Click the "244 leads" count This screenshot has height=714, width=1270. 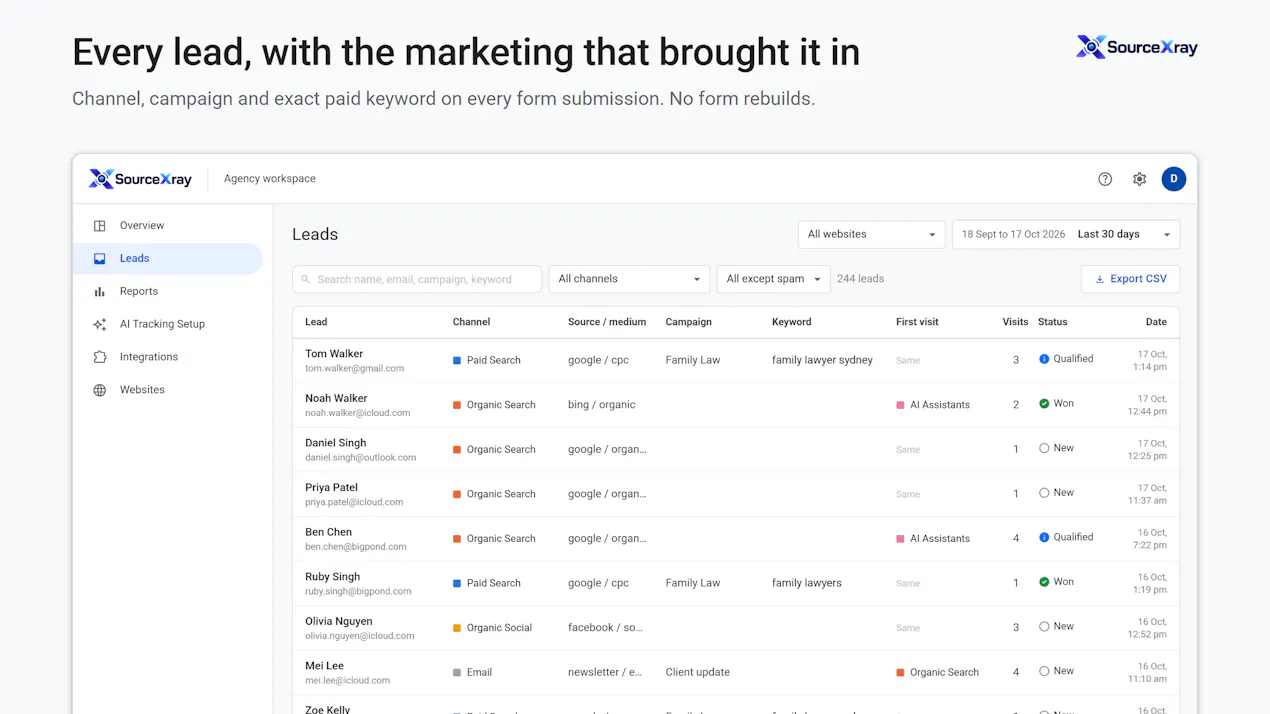click(x=860, y=279)
